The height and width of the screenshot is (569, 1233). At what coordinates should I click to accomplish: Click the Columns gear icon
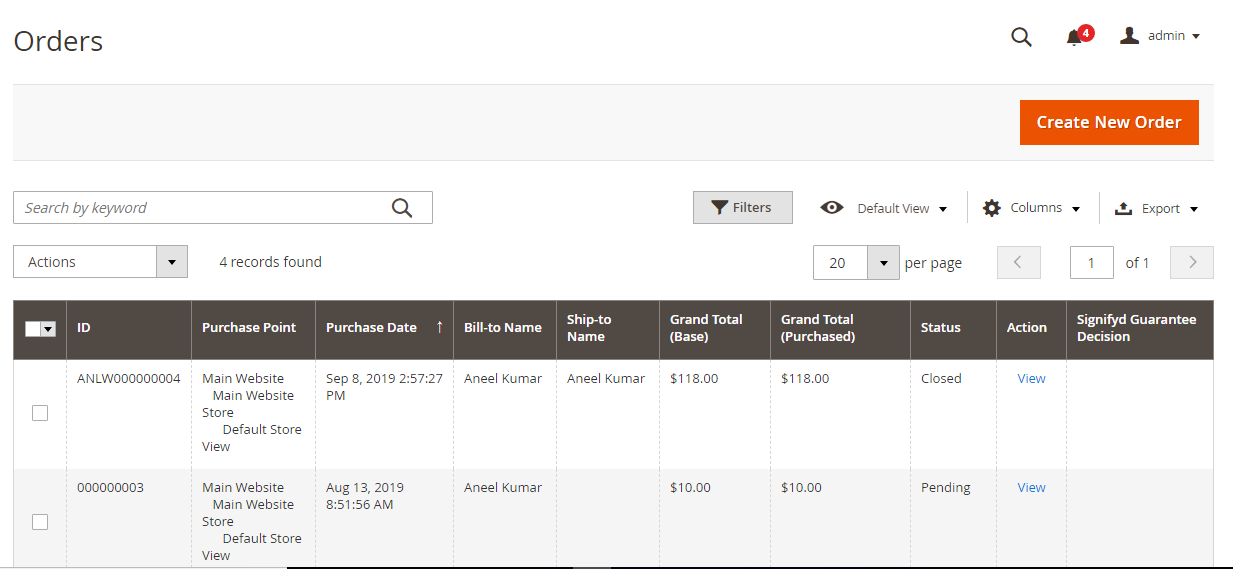[992, 208]
